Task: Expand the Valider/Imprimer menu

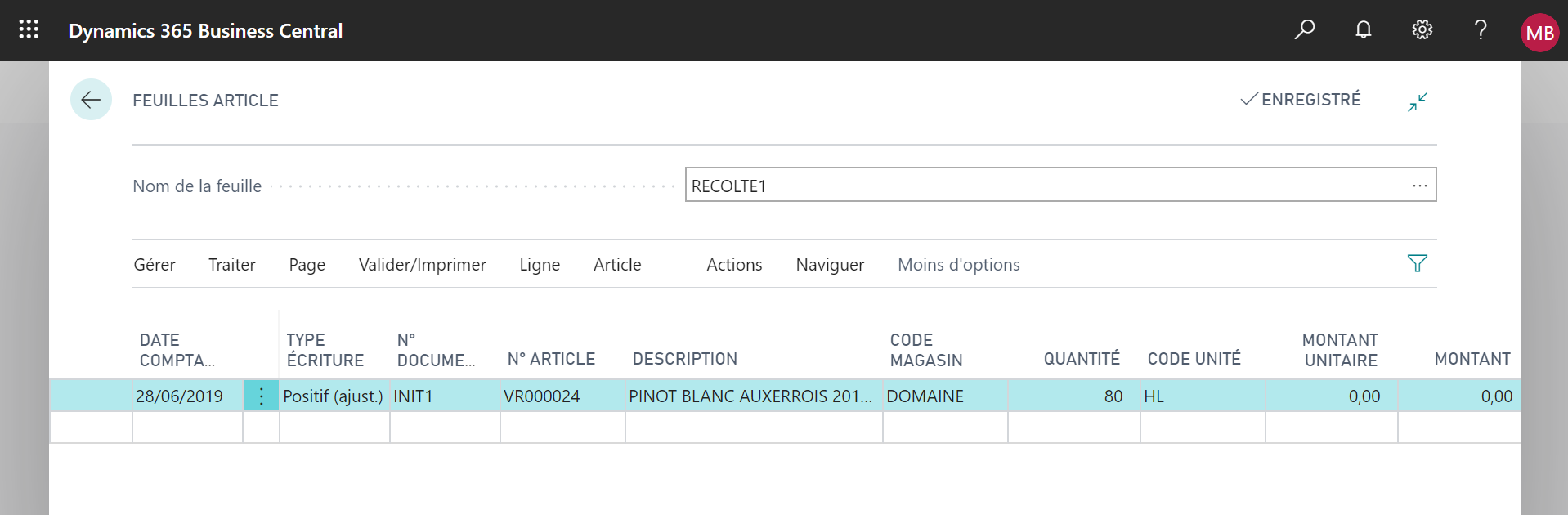Action: click(x=423, y=265)
